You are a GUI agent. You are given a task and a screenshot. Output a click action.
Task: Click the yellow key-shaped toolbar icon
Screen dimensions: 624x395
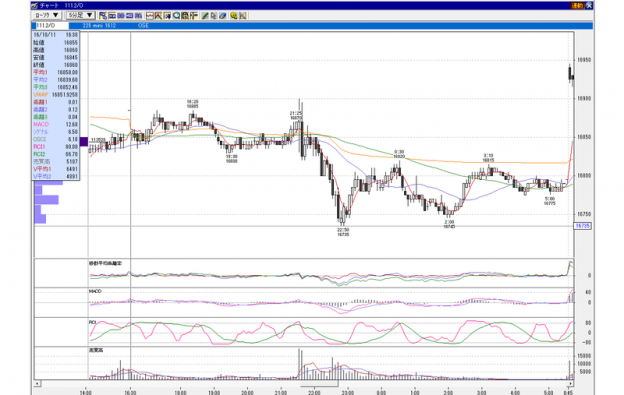(x=234, y=16)
